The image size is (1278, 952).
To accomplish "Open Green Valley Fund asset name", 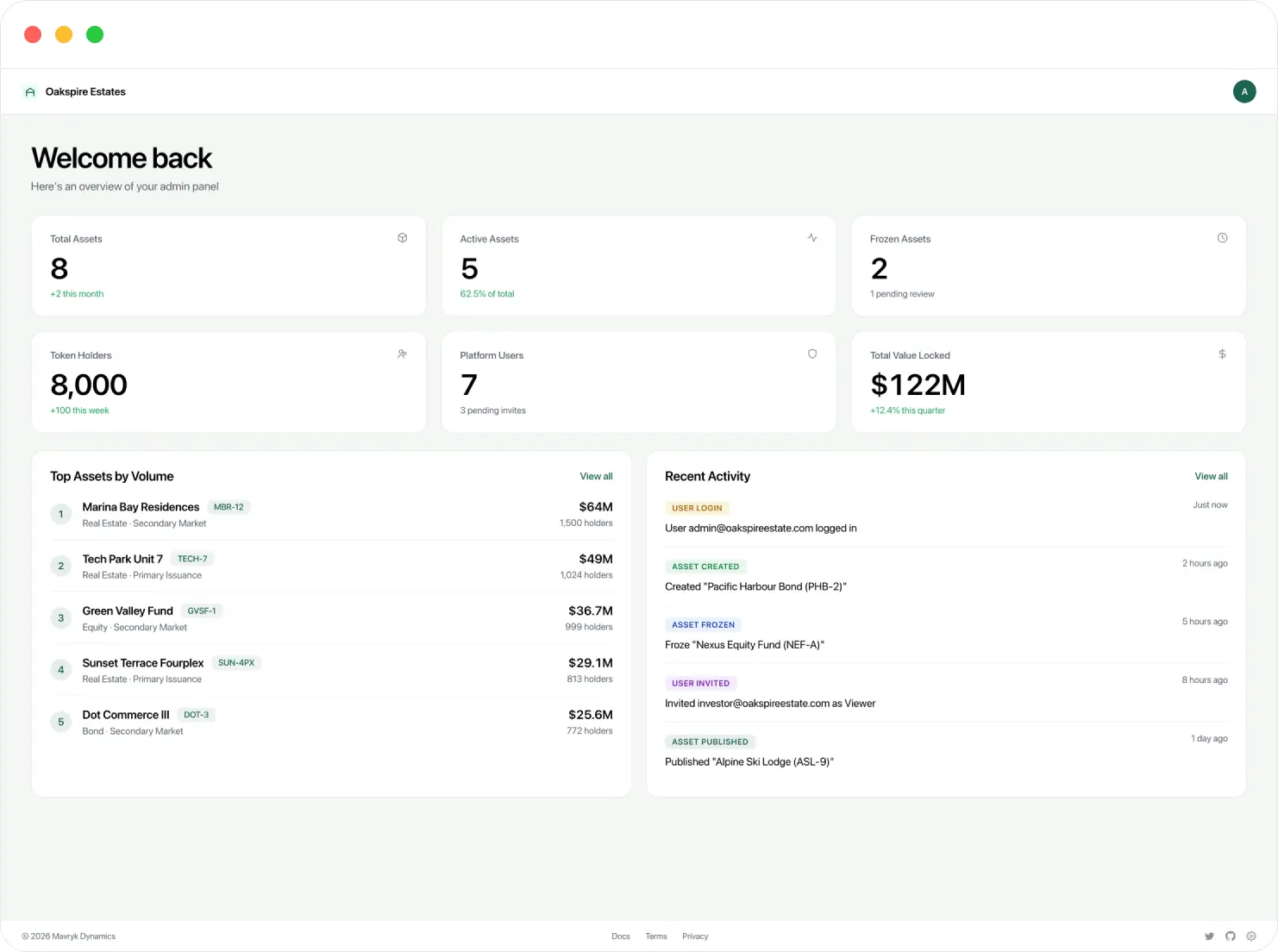I will pos(128,611).
